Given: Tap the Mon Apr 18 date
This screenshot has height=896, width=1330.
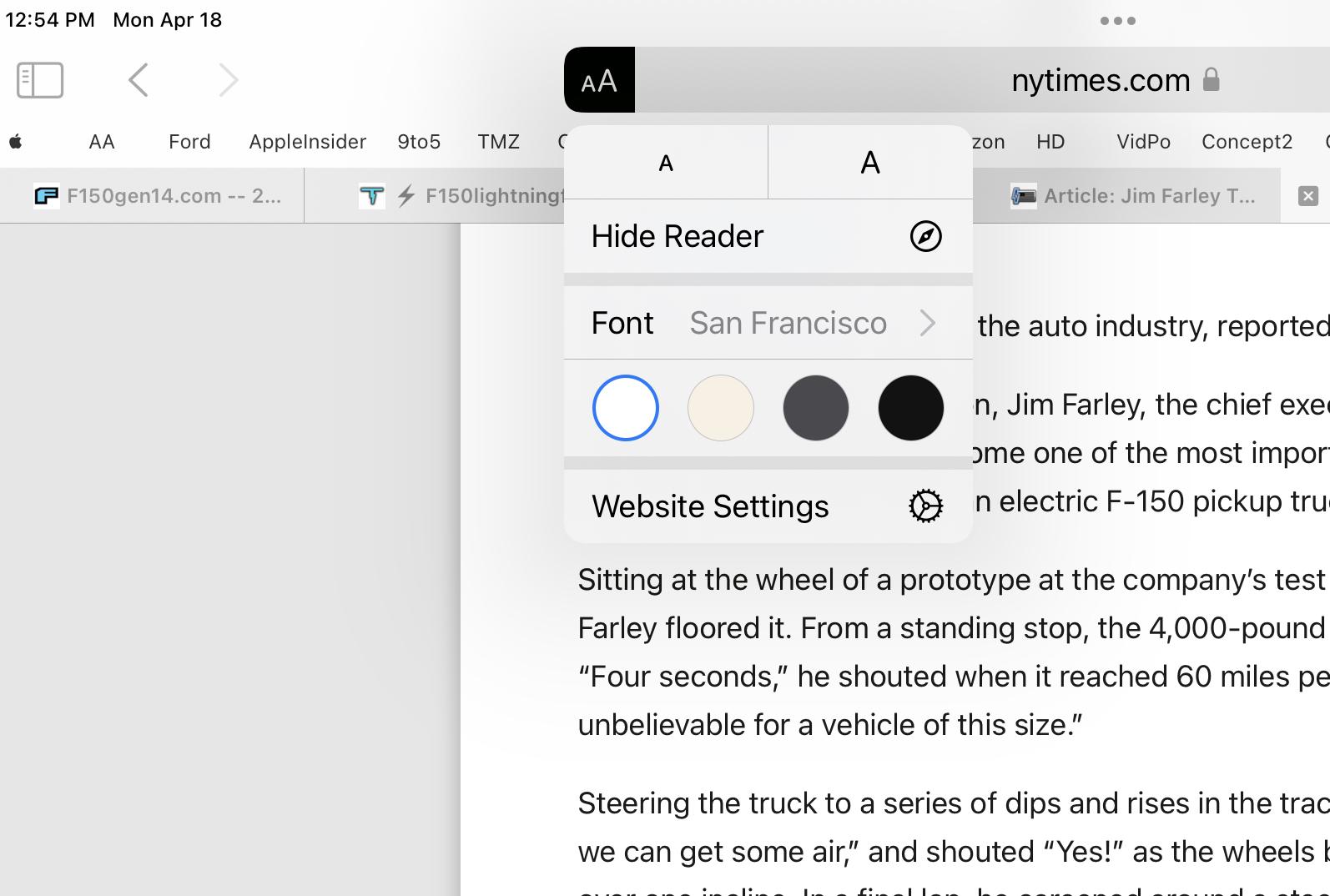Looking at the screenshot, I should point(168,20).
